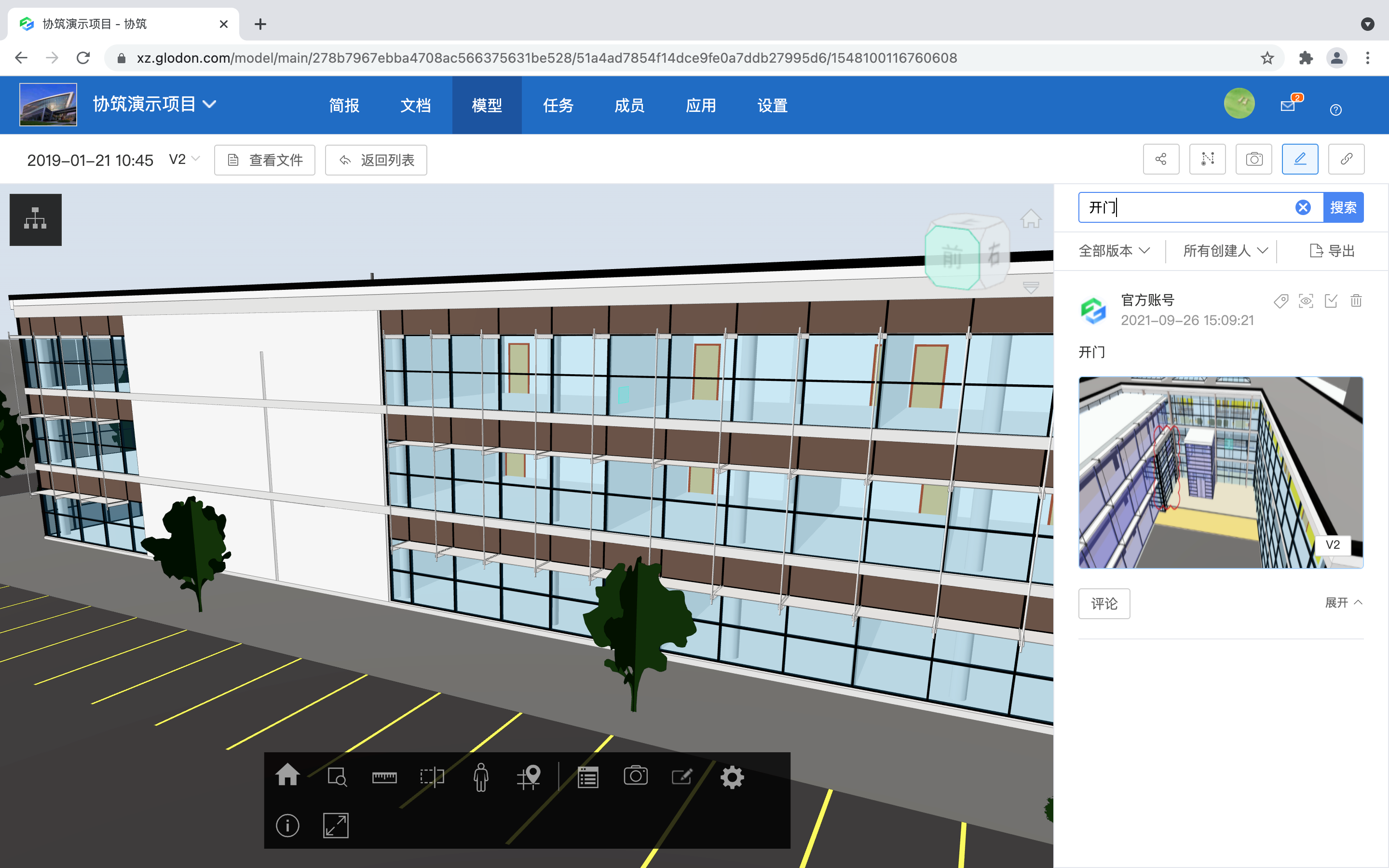
Task: Click the section box clipping tool
Action: [432, 777]
